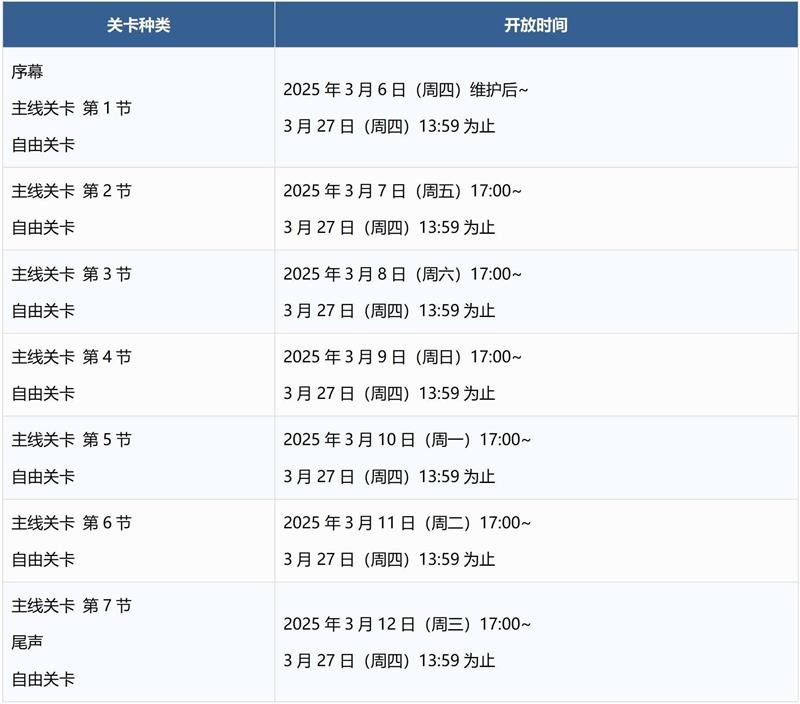Select the 3月11日（周二）17:00 start time
The image size is (800, 704).
[x=407, y=523]
